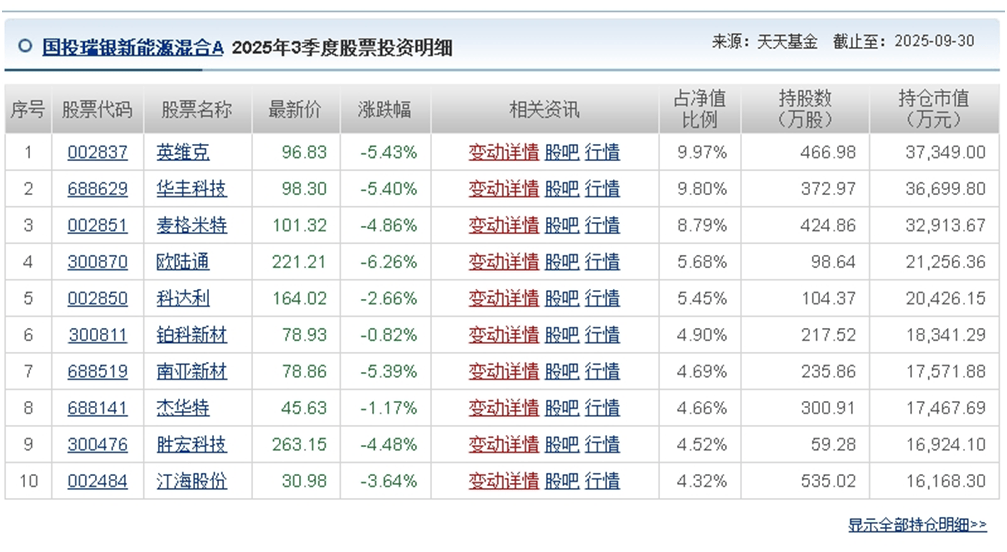Open 行情 for 欧陆通

pyautogui.click(x=602, y=262)
